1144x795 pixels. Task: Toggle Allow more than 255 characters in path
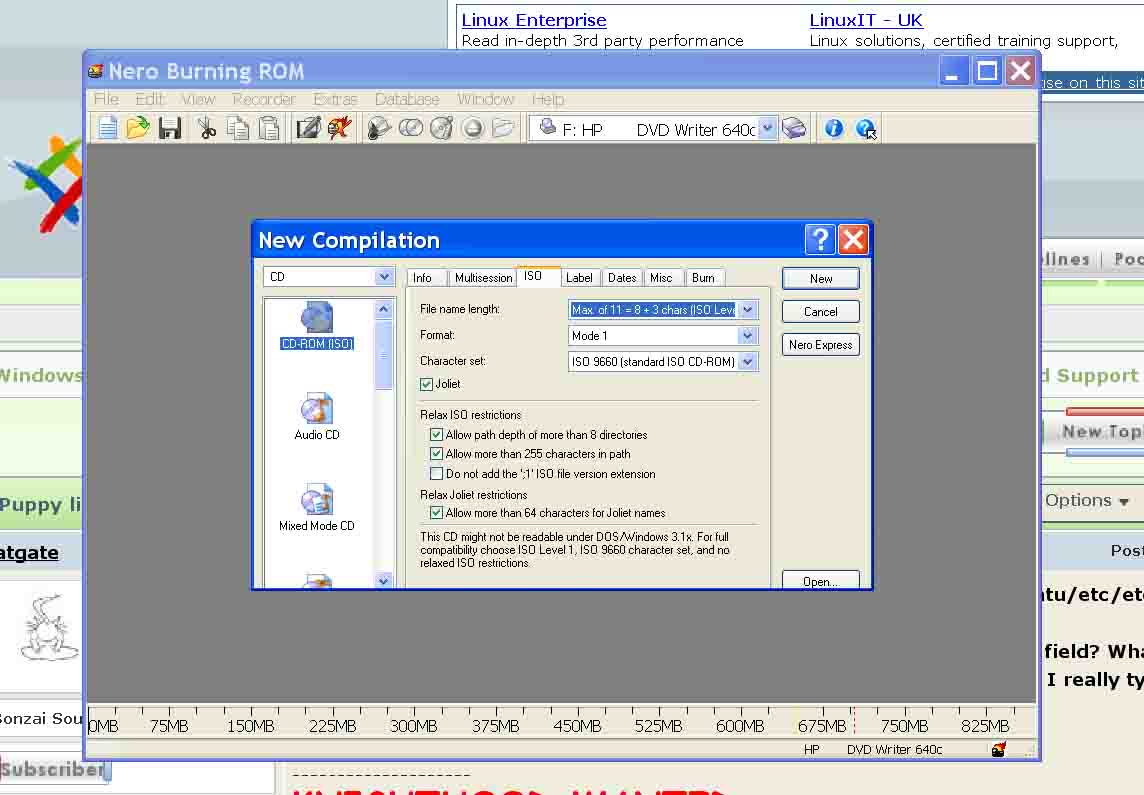[x=436, y=454]
